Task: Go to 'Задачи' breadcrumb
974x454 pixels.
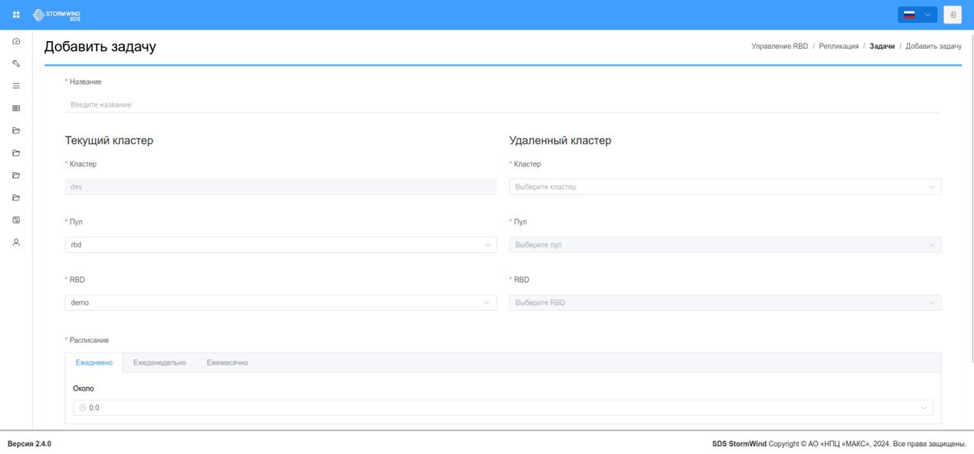Action: (x=882, y=47)
